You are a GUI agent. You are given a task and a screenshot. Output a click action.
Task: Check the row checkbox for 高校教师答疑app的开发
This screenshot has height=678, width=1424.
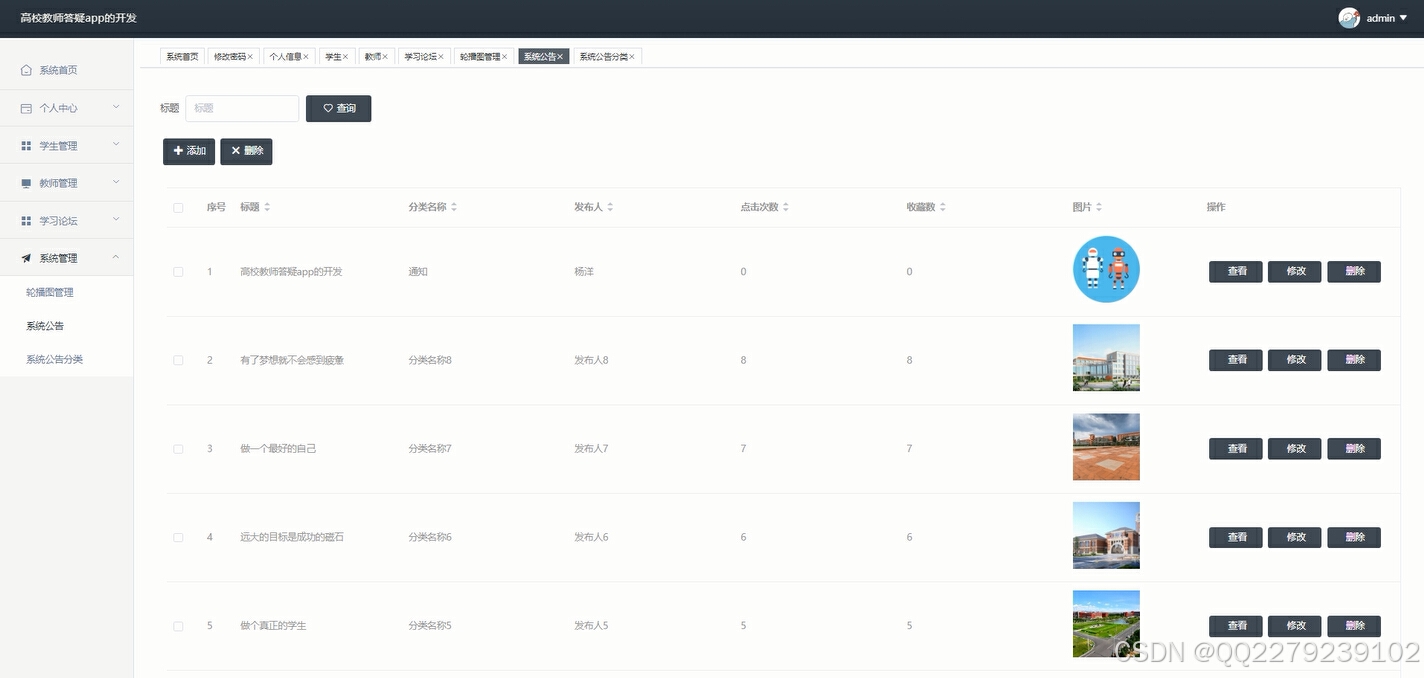click(x=178, y=271)
